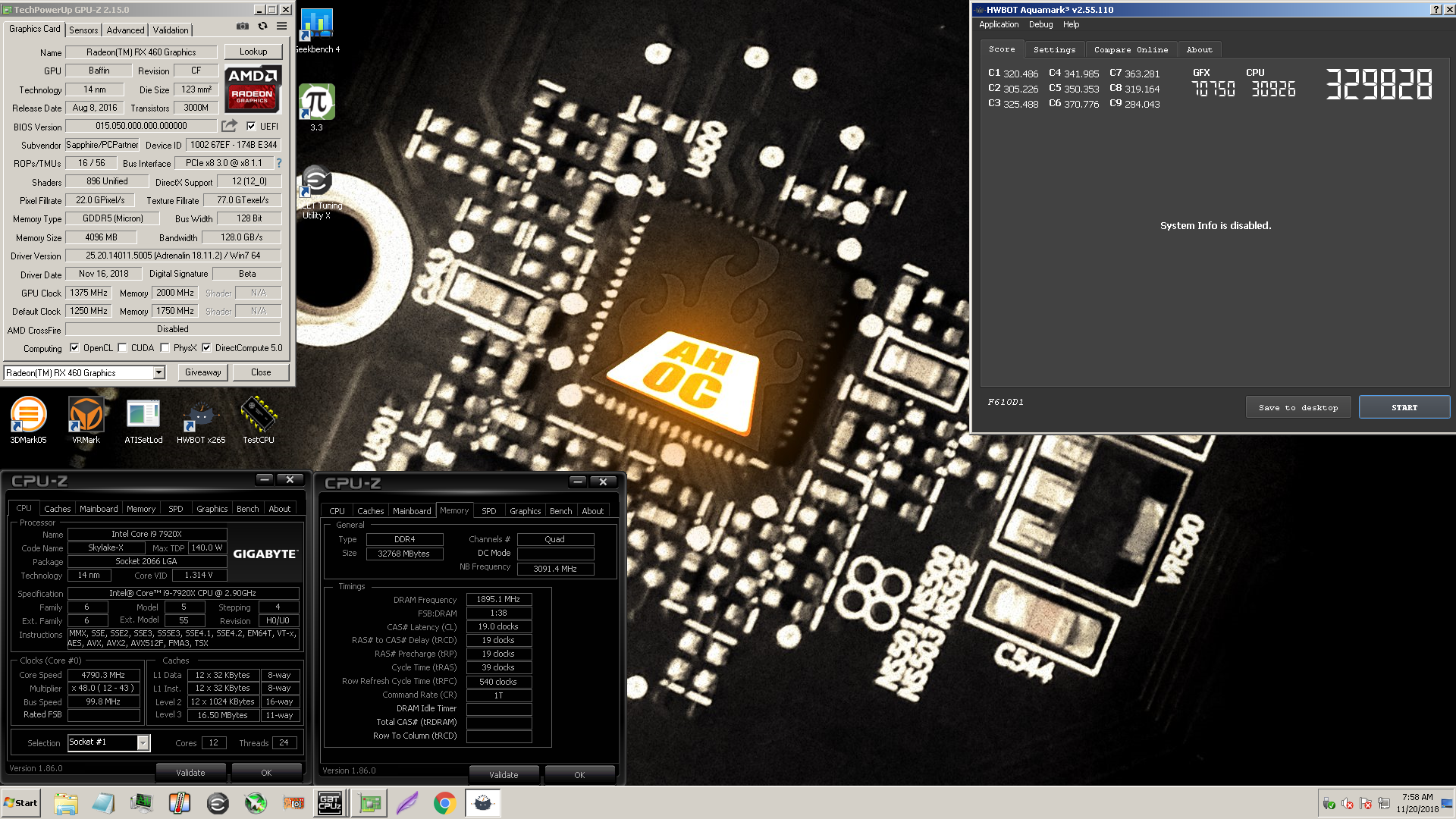
Task: Click the BIOS export share icon
Action: click(x=229, y=126)
